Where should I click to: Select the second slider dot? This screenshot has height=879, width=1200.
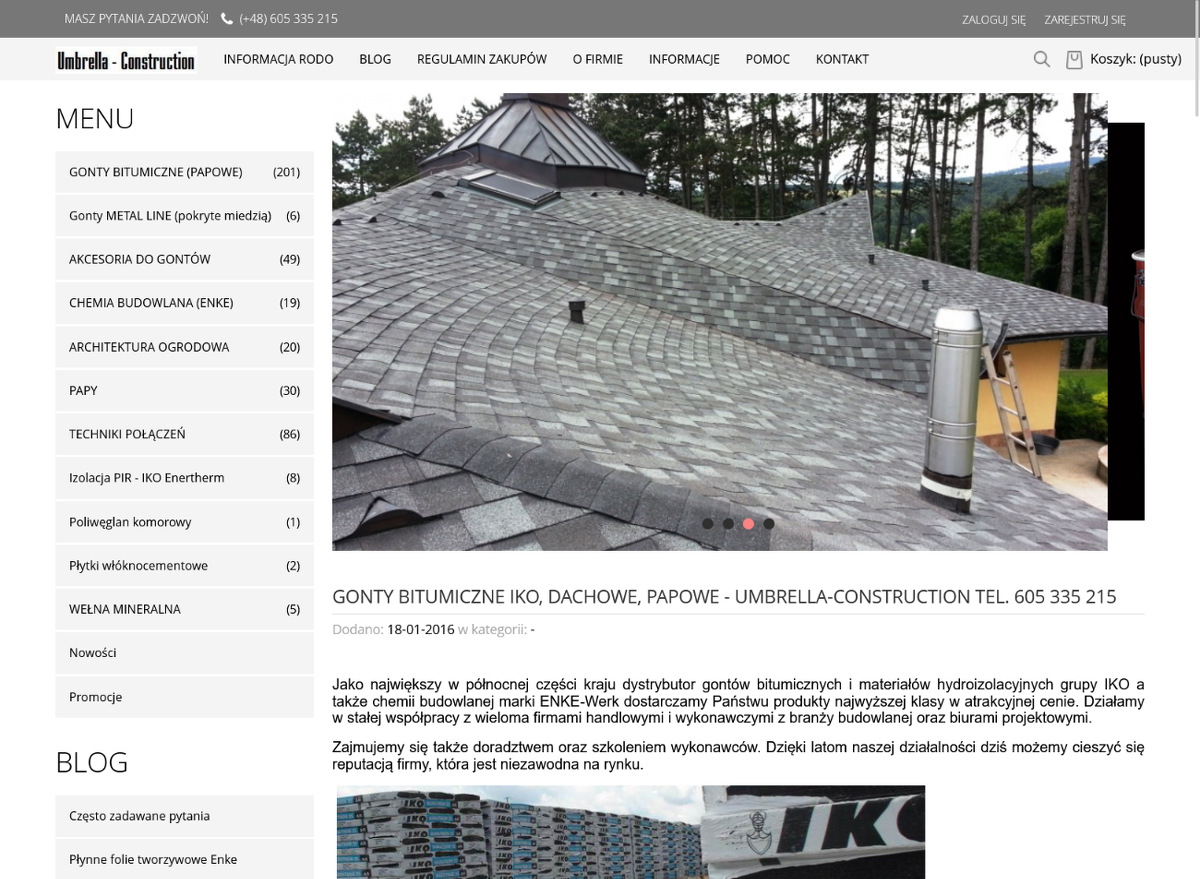[x=728, y=523]
